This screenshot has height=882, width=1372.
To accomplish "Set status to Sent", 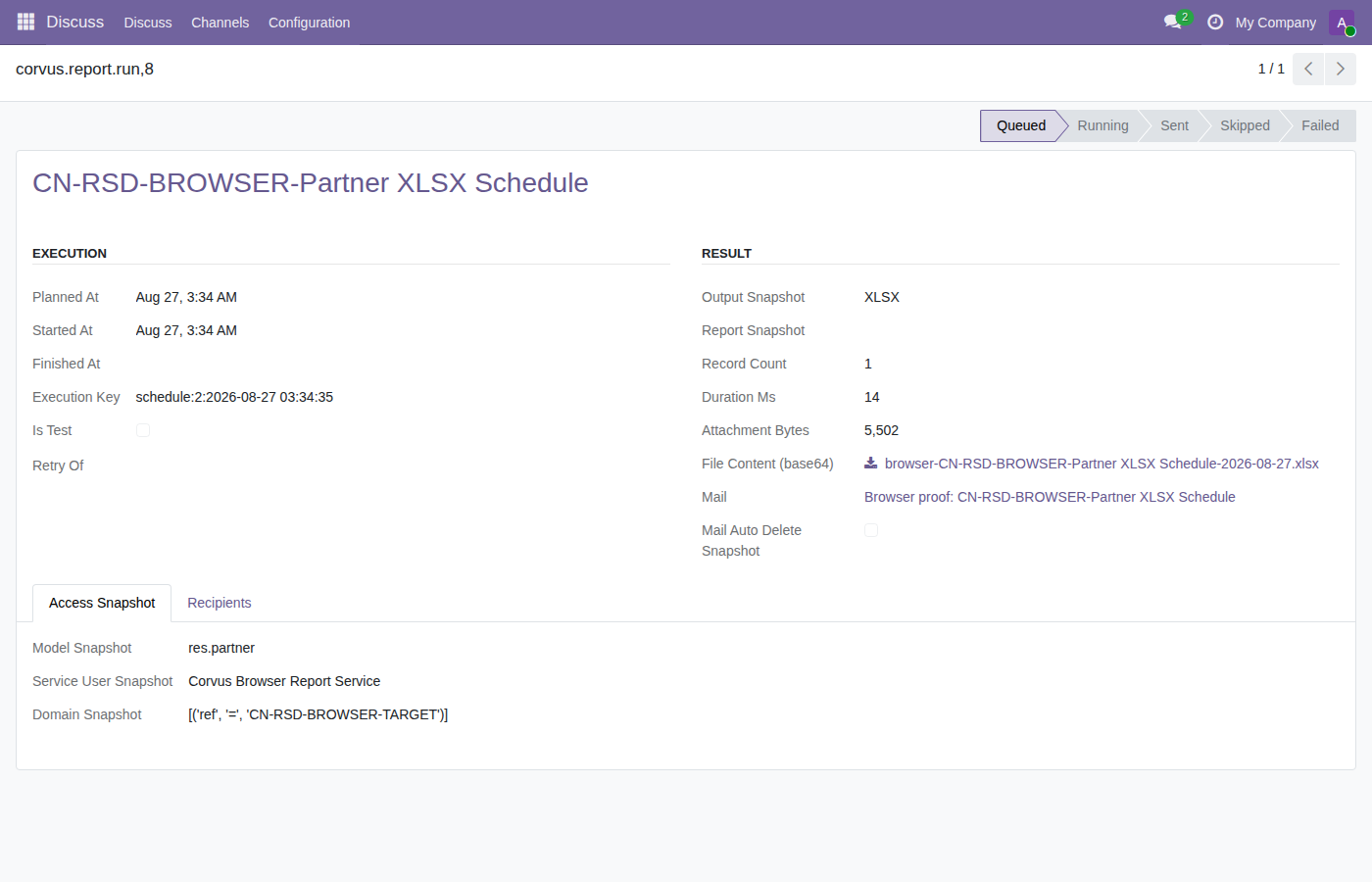I will (x=1174, y=125).
